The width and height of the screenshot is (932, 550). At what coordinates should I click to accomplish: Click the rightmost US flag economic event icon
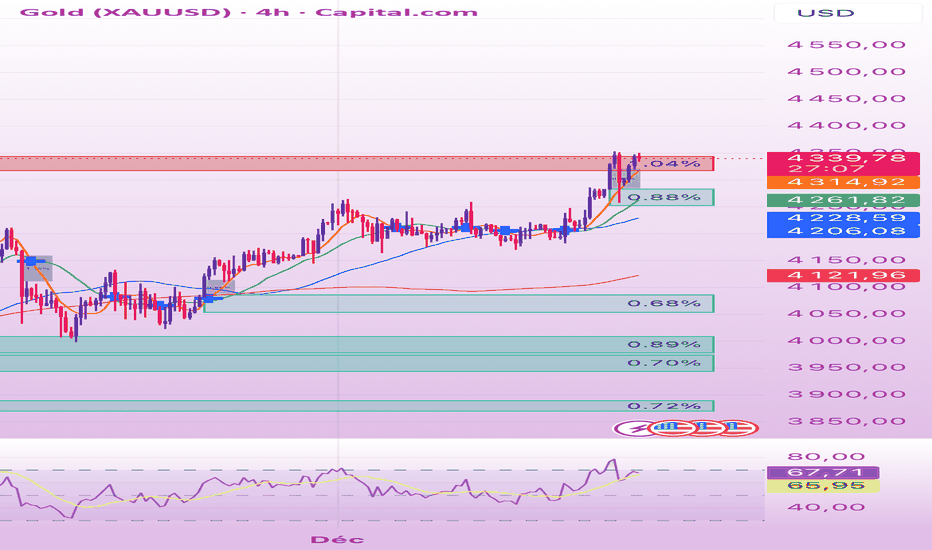coord(739,428)
